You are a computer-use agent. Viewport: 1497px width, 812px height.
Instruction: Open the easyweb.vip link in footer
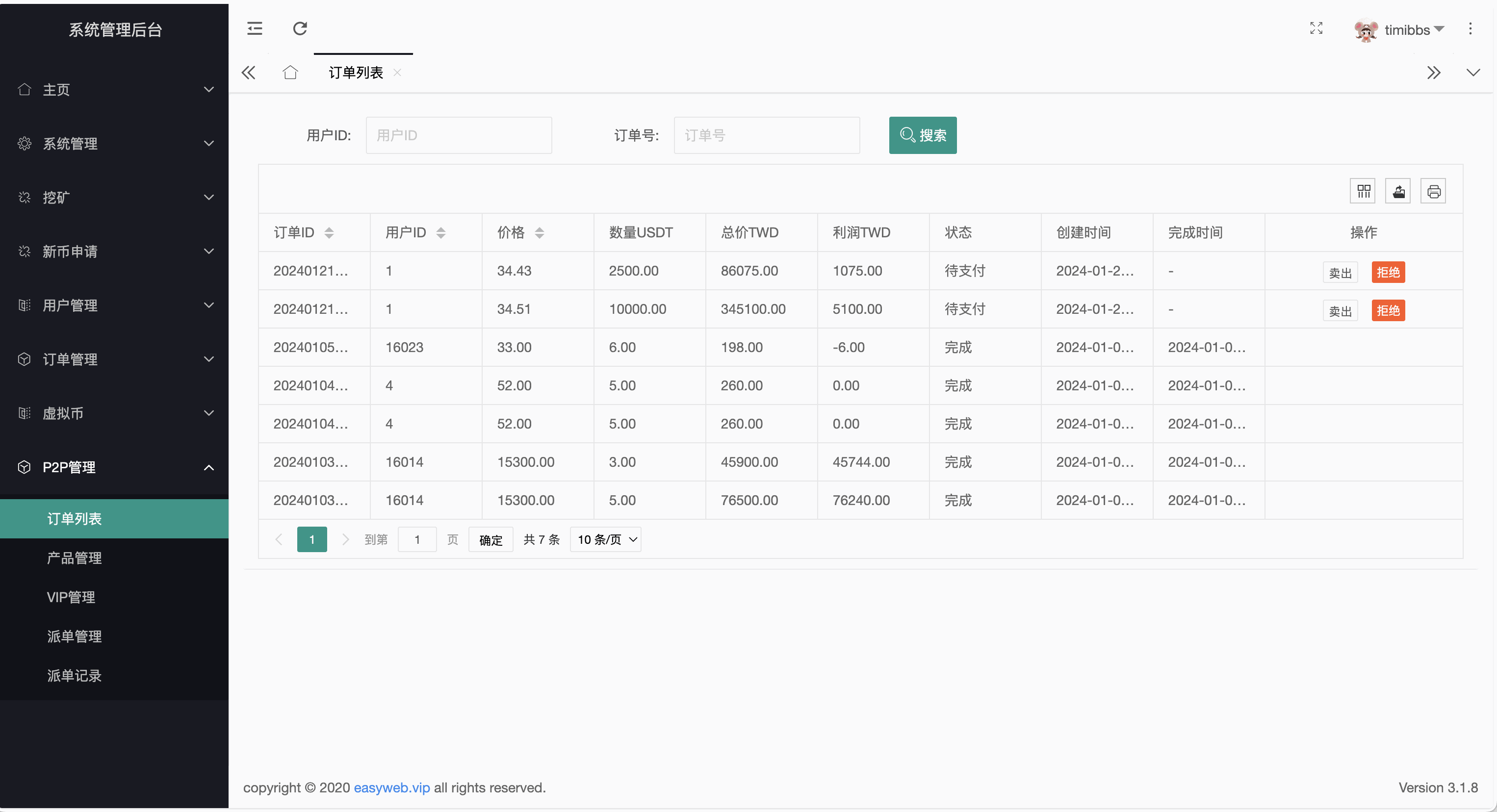click(392, 787)
